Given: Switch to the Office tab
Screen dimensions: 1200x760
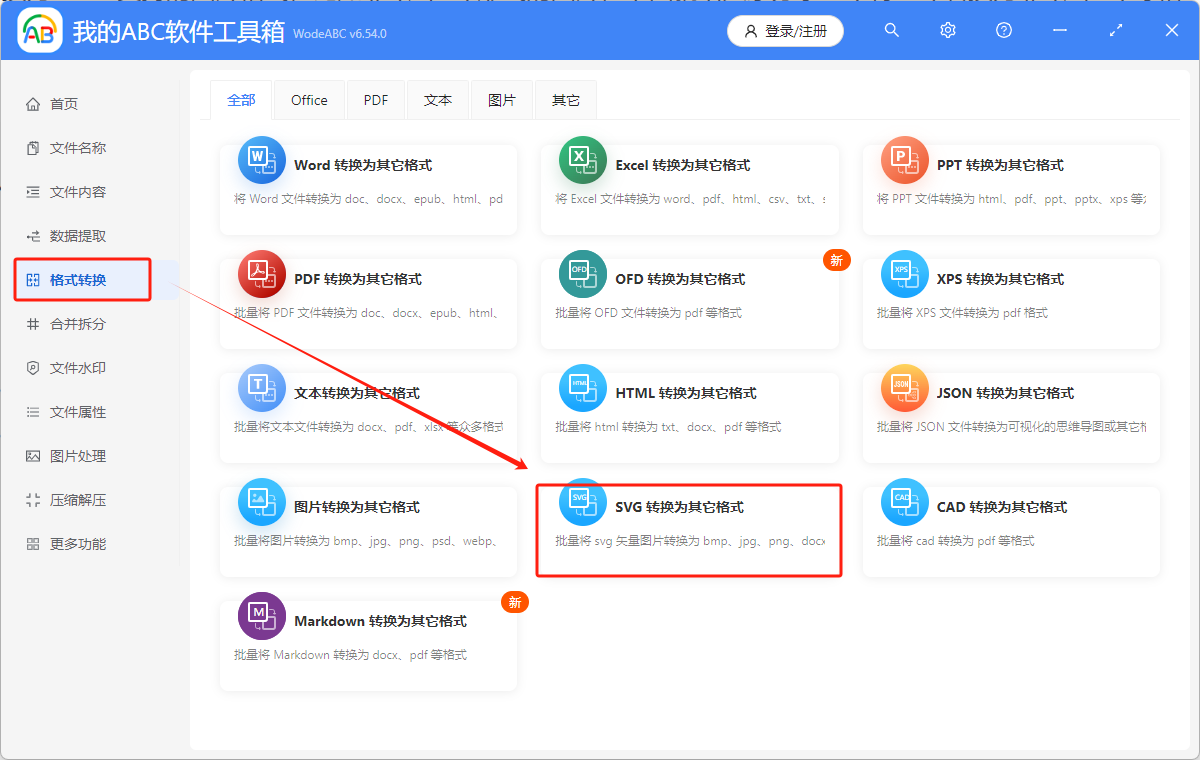Looking at the screenshot, I should coord(309,99).
